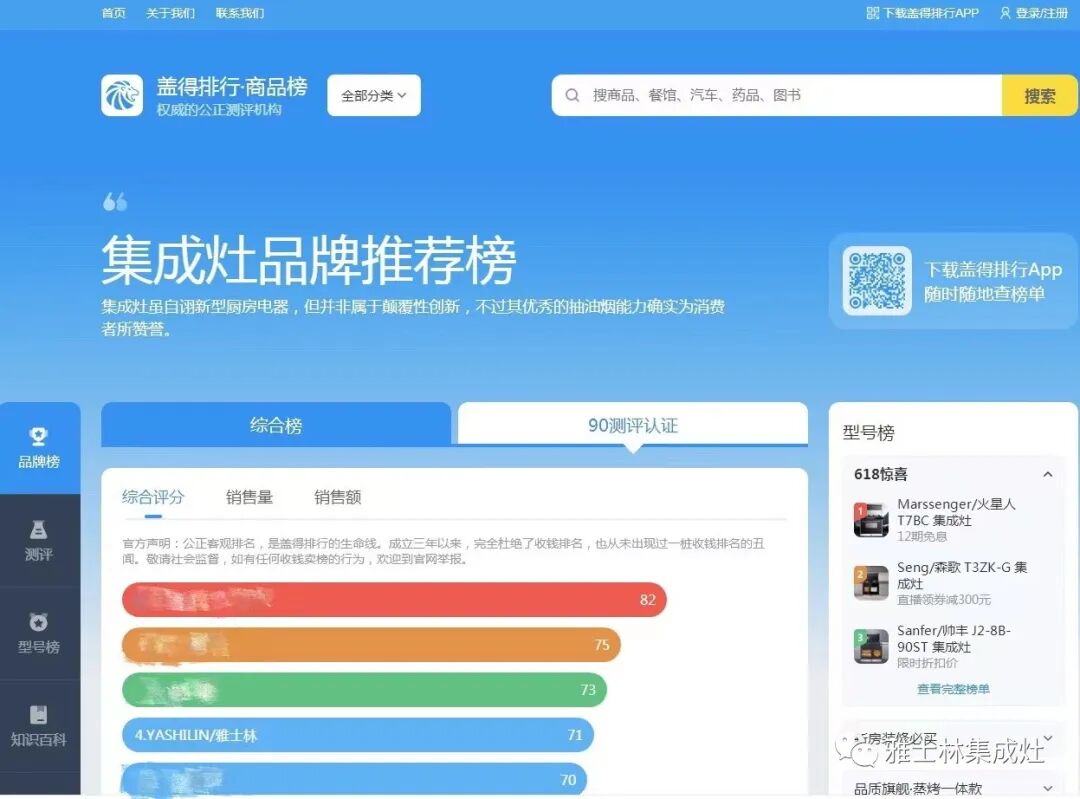Select the 销售额 sub-tab

point(338,497)
